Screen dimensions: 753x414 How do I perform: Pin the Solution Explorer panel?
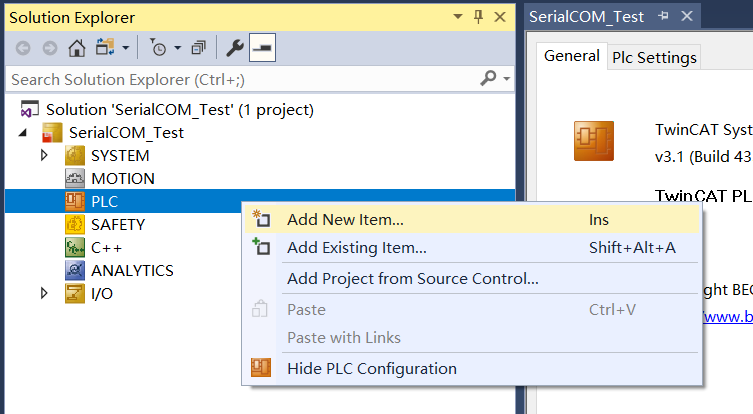click(478, 17)
